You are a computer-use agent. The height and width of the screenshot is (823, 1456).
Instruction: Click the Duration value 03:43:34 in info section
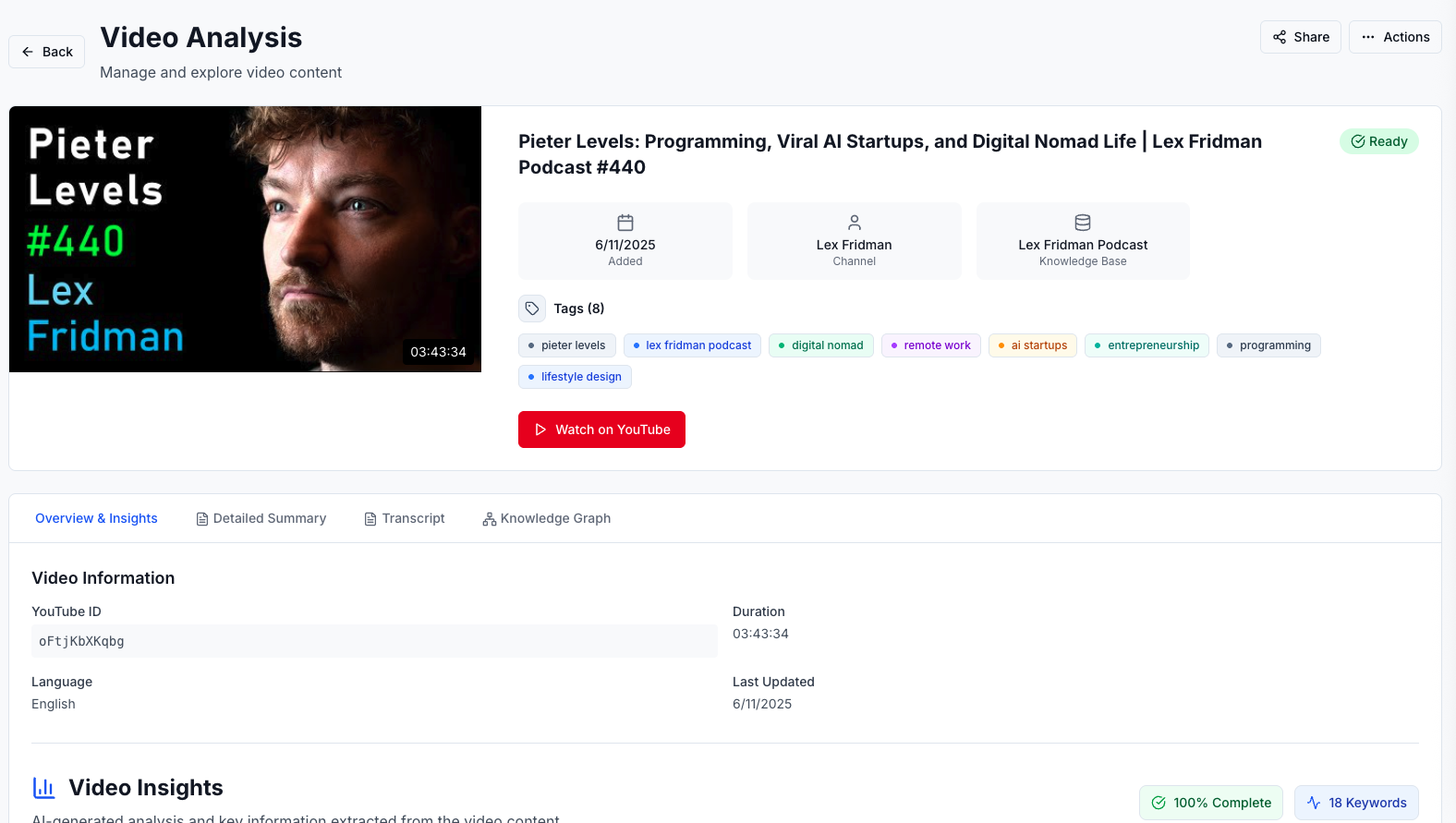pos(760,634)
